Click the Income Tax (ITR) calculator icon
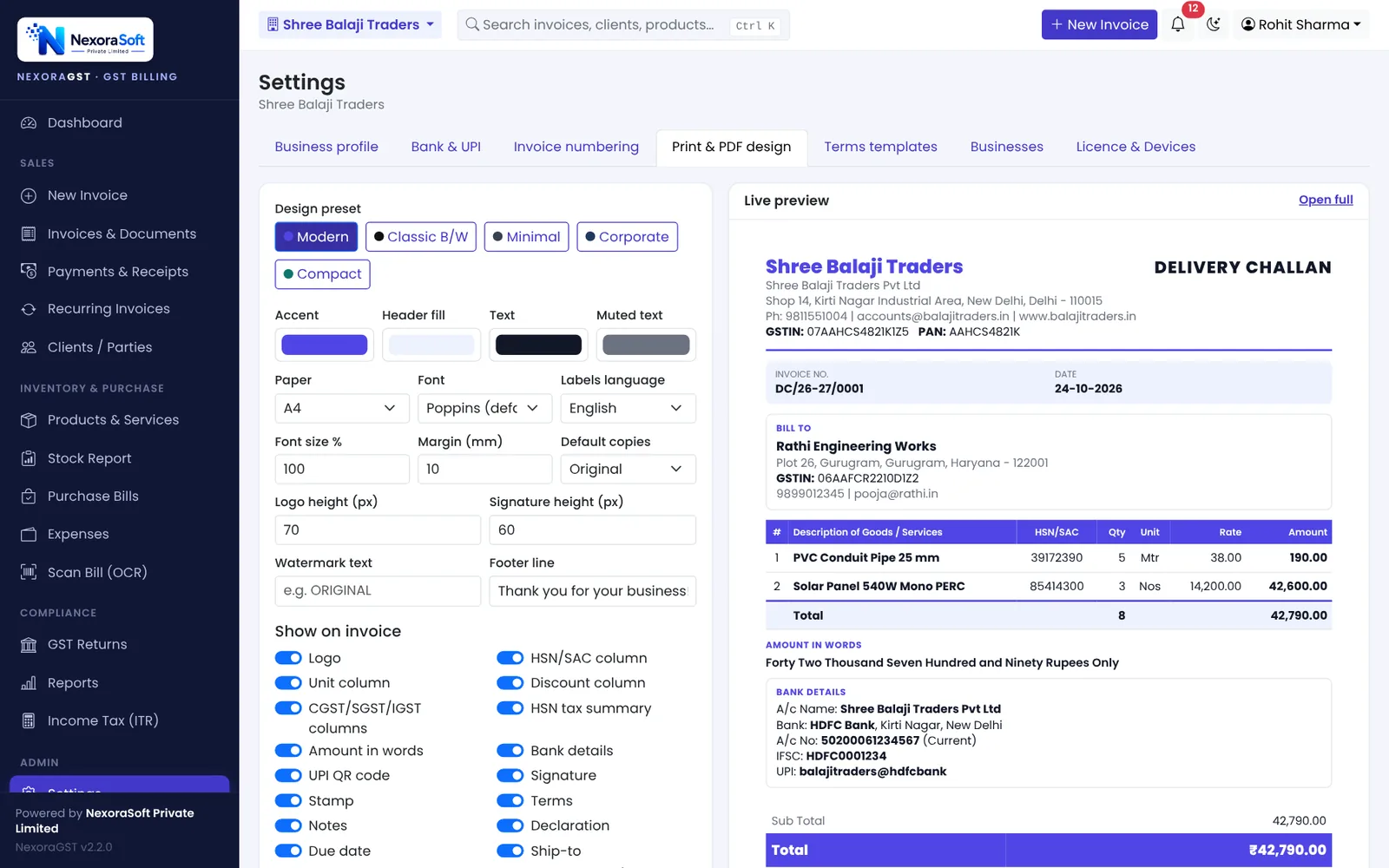 pos(29,720)
